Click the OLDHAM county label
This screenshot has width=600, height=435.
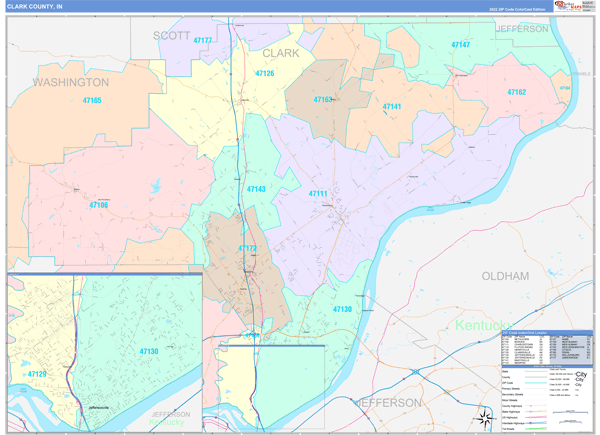[x=505, y=276]
